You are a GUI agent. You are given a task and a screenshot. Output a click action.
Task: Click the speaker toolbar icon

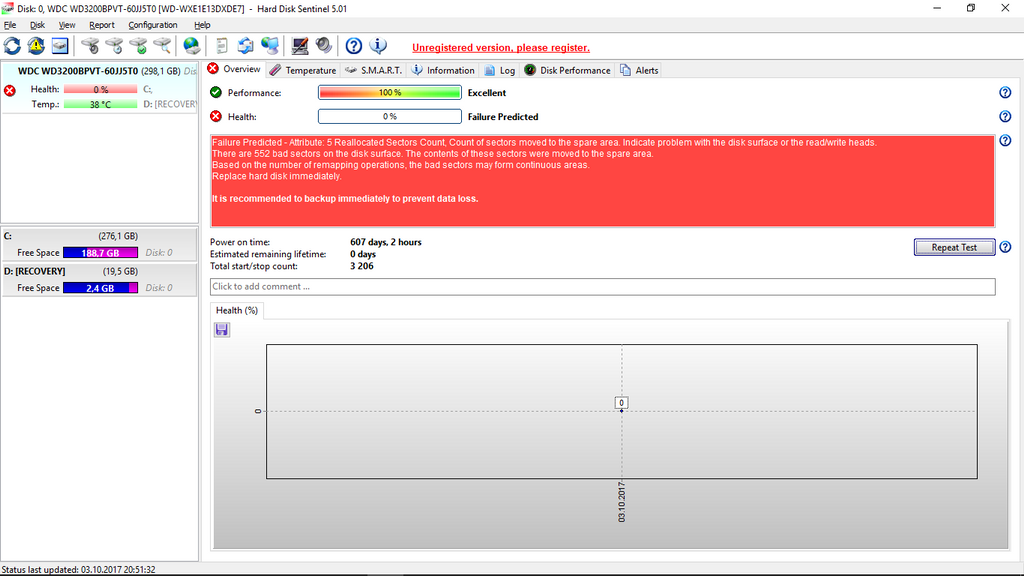tap(324, 46)
